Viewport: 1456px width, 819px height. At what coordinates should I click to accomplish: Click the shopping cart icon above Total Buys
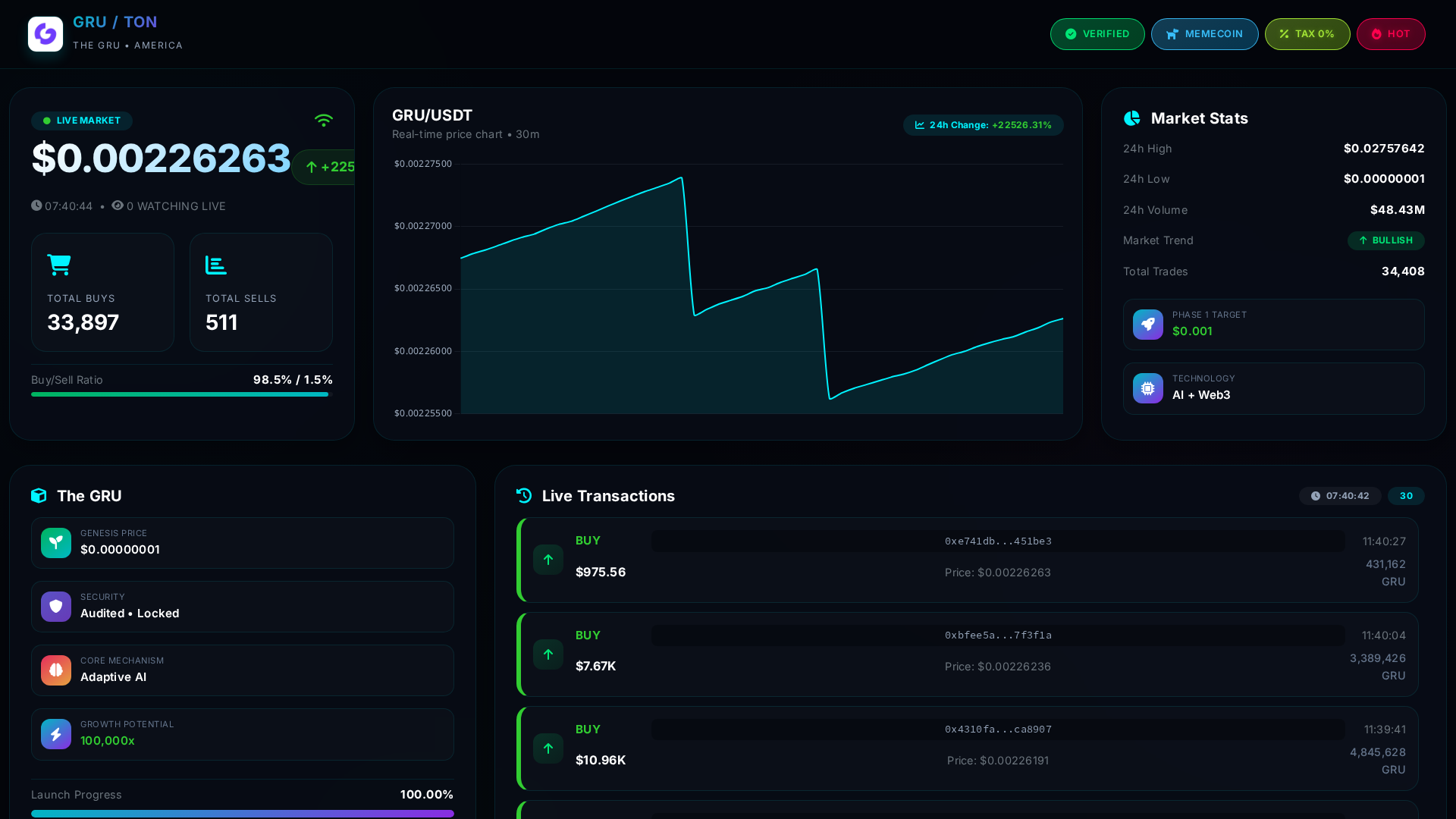(x=59, y=265)
